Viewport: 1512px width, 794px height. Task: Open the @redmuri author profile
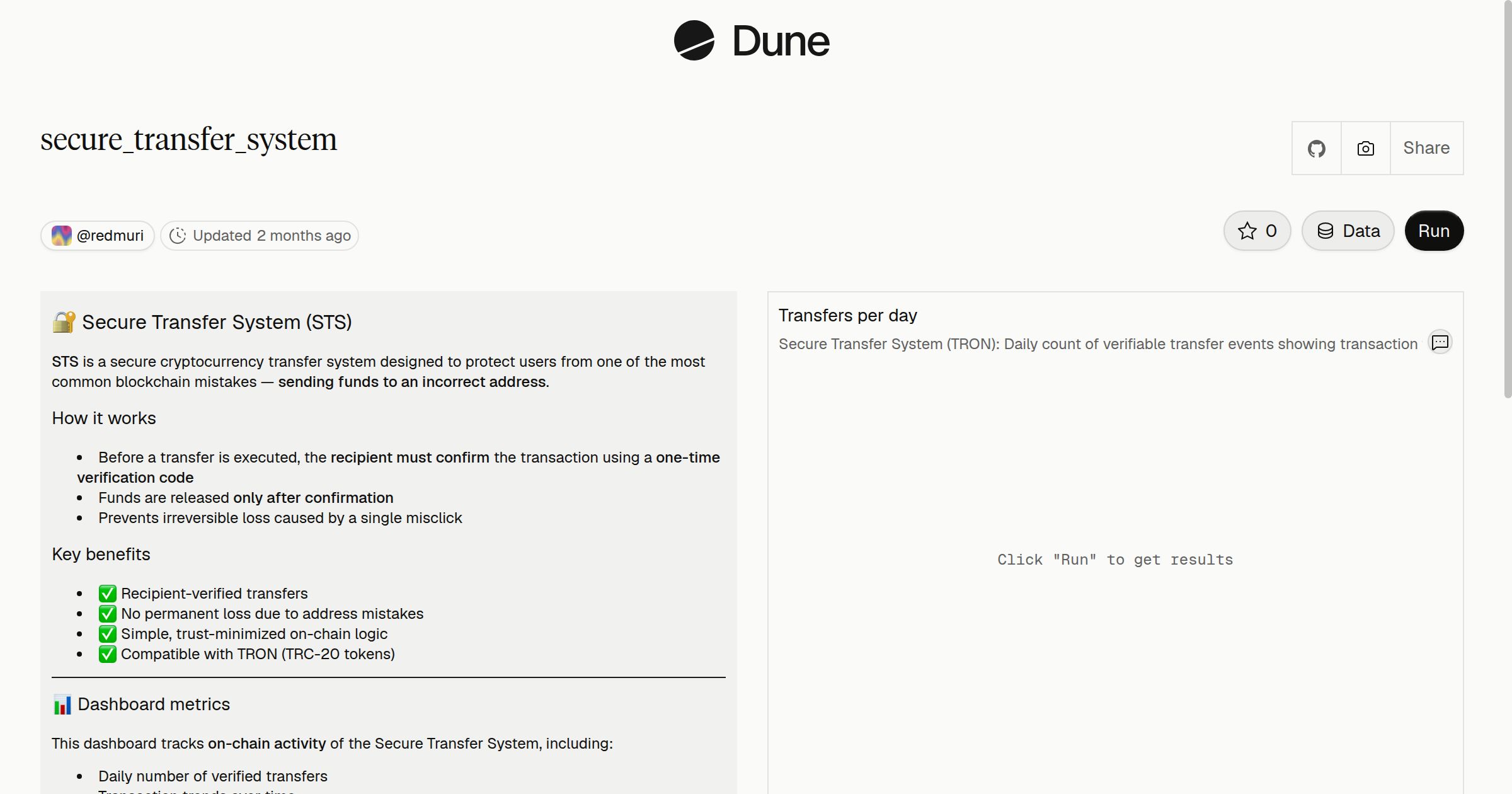pos(98,236)
